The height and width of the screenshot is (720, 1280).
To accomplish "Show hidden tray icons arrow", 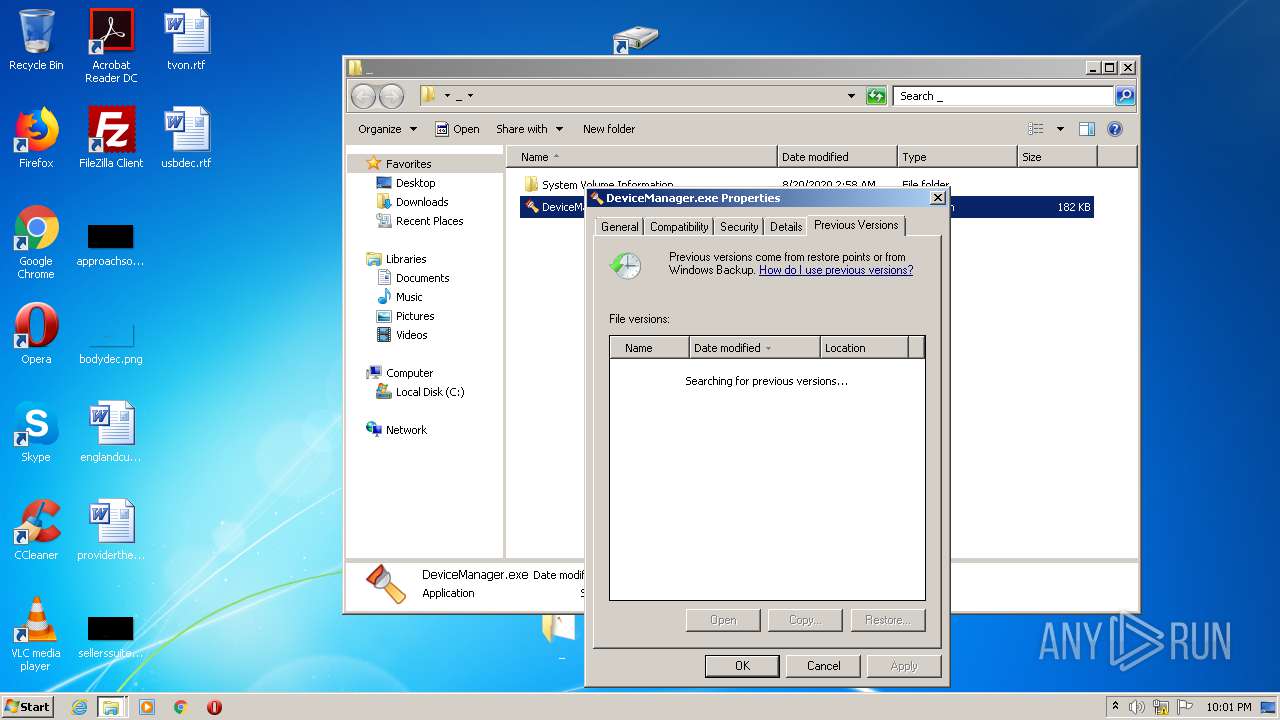I will (x=1115, y=707).
